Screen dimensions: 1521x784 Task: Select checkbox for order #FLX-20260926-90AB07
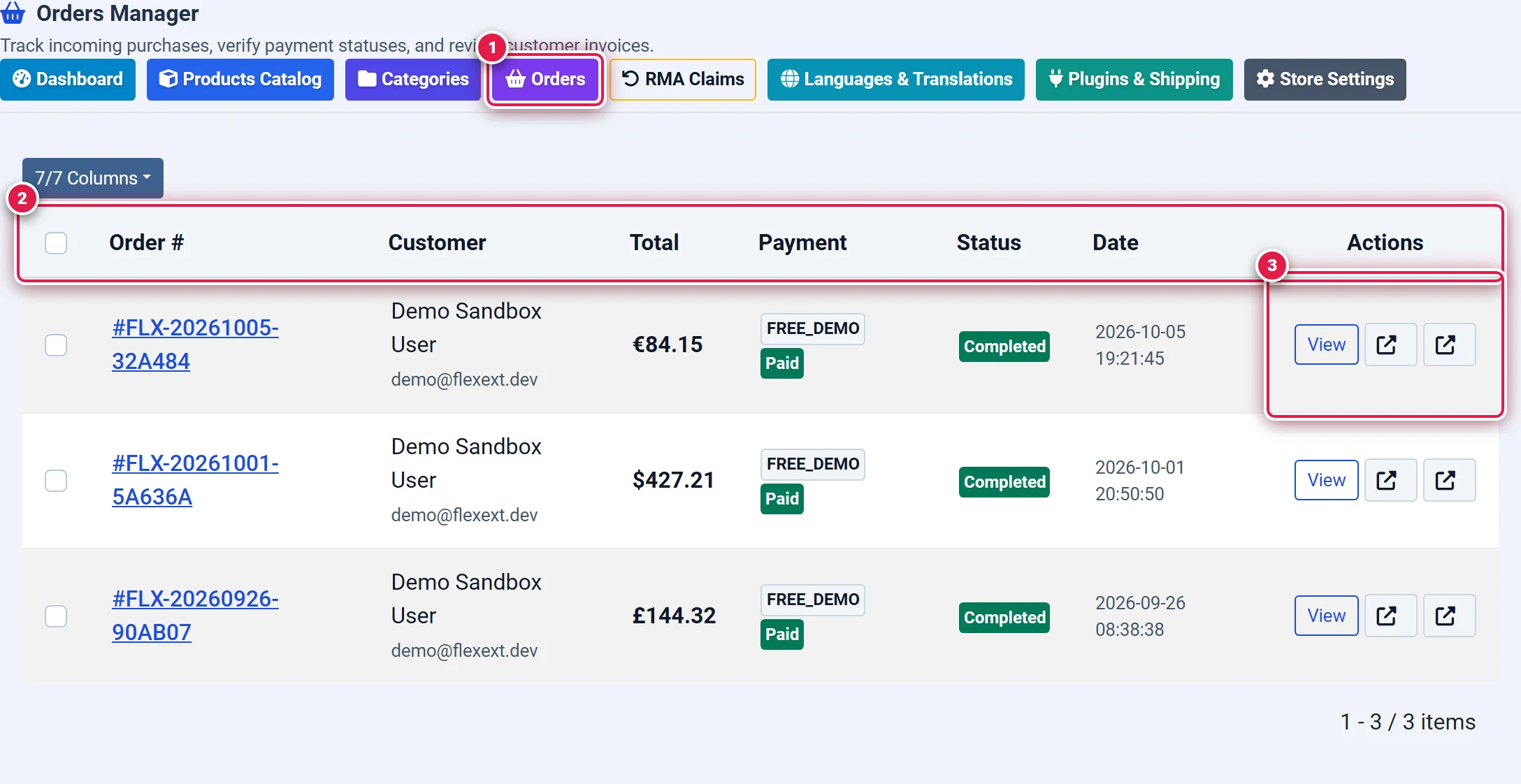[x=56, y=616]
